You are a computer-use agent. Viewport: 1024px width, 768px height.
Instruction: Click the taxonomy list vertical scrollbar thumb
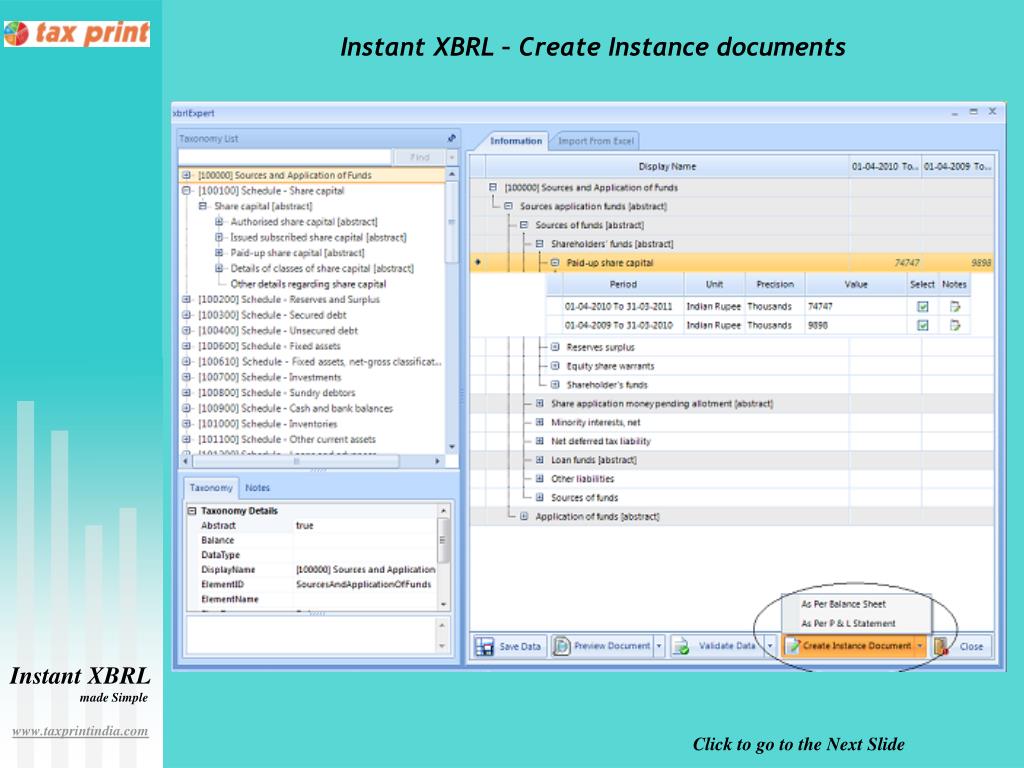coord(451,222)
